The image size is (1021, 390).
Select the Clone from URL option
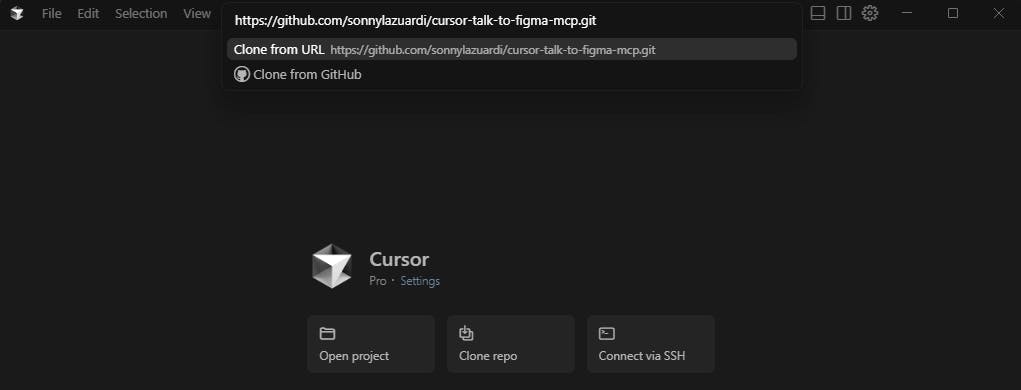point(512,49)
